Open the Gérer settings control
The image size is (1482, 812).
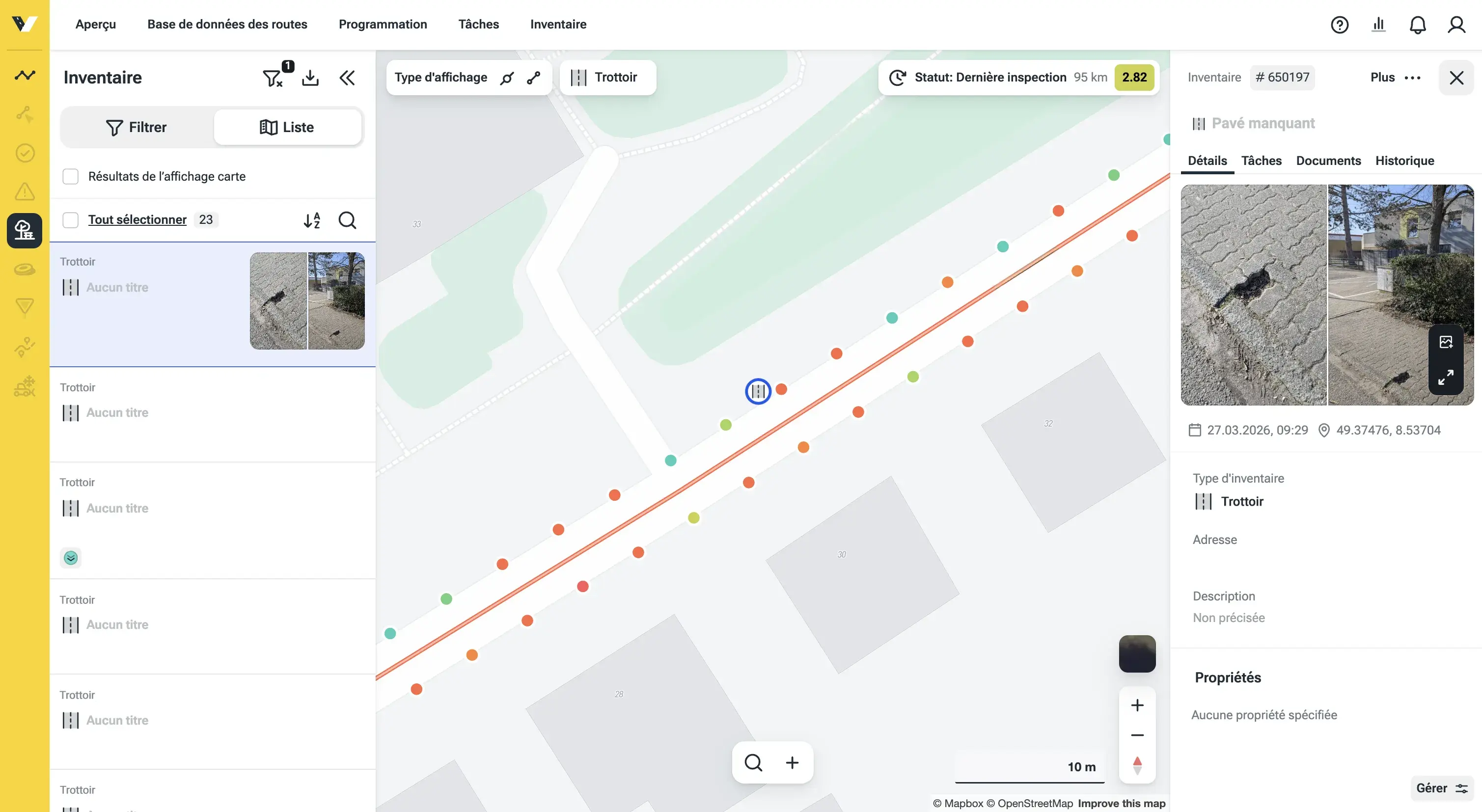pos(1442,788)
